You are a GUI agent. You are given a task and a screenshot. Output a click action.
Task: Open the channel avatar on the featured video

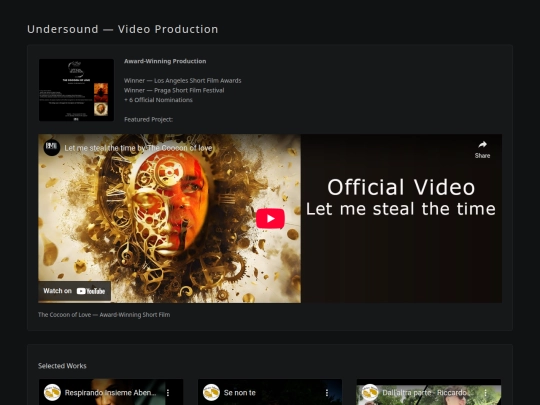(52, 147)
